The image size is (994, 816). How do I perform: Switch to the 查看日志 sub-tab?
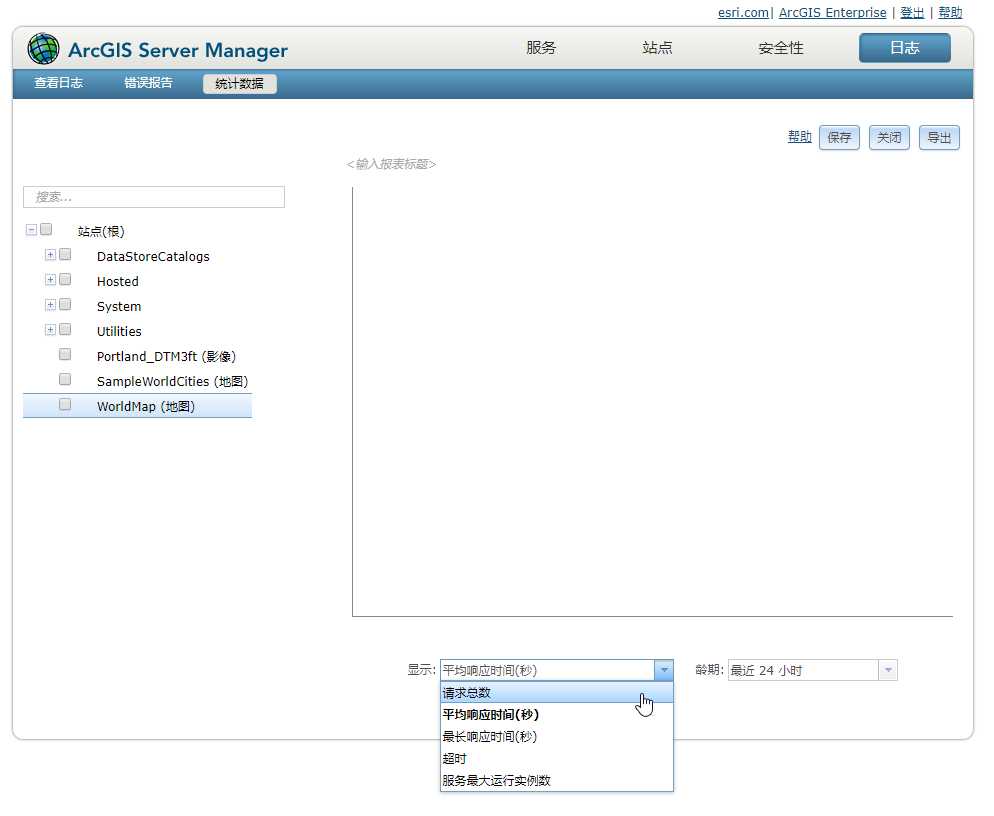pos(58,83)
